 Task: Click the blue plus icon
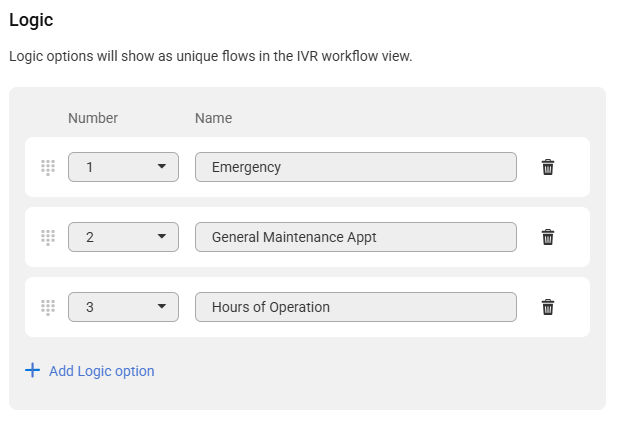32,371
